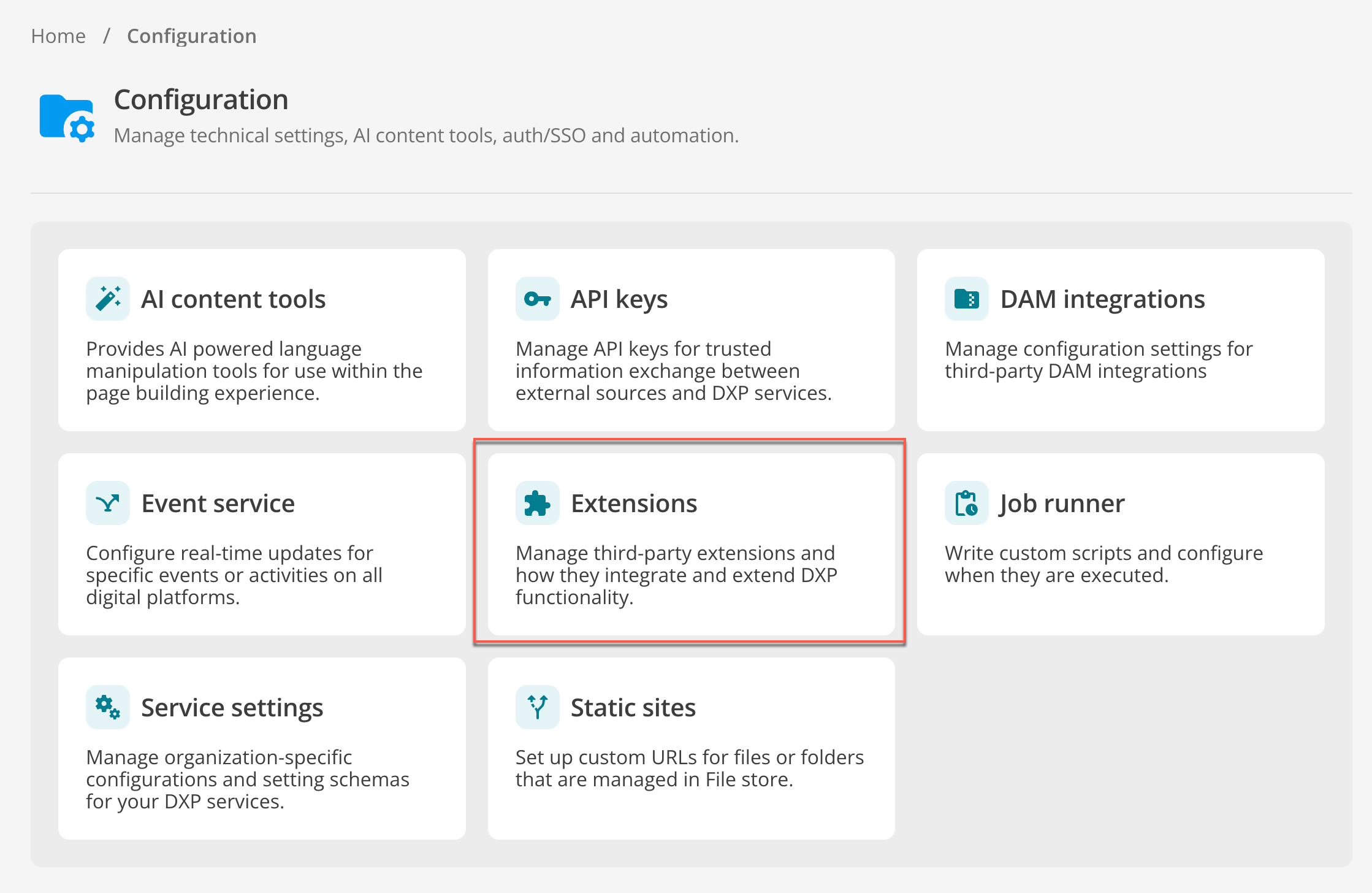1372x893 pixels.
Task: Click the Configuration folder icon in the header
Action: (x=66, y=117)
